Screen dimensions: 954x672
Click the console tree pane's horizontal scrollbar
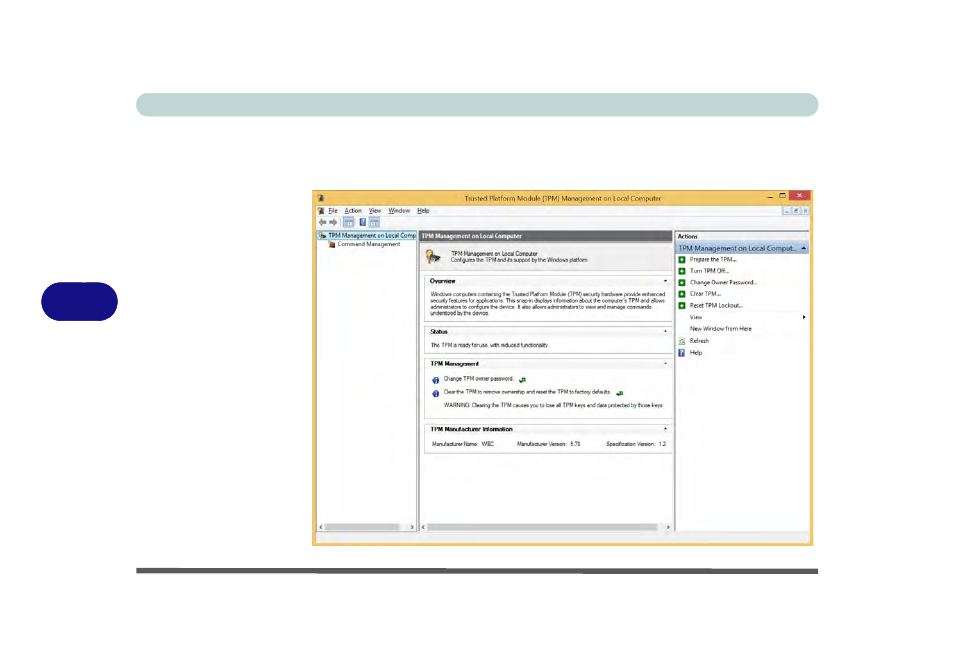[x=362, y=527]
